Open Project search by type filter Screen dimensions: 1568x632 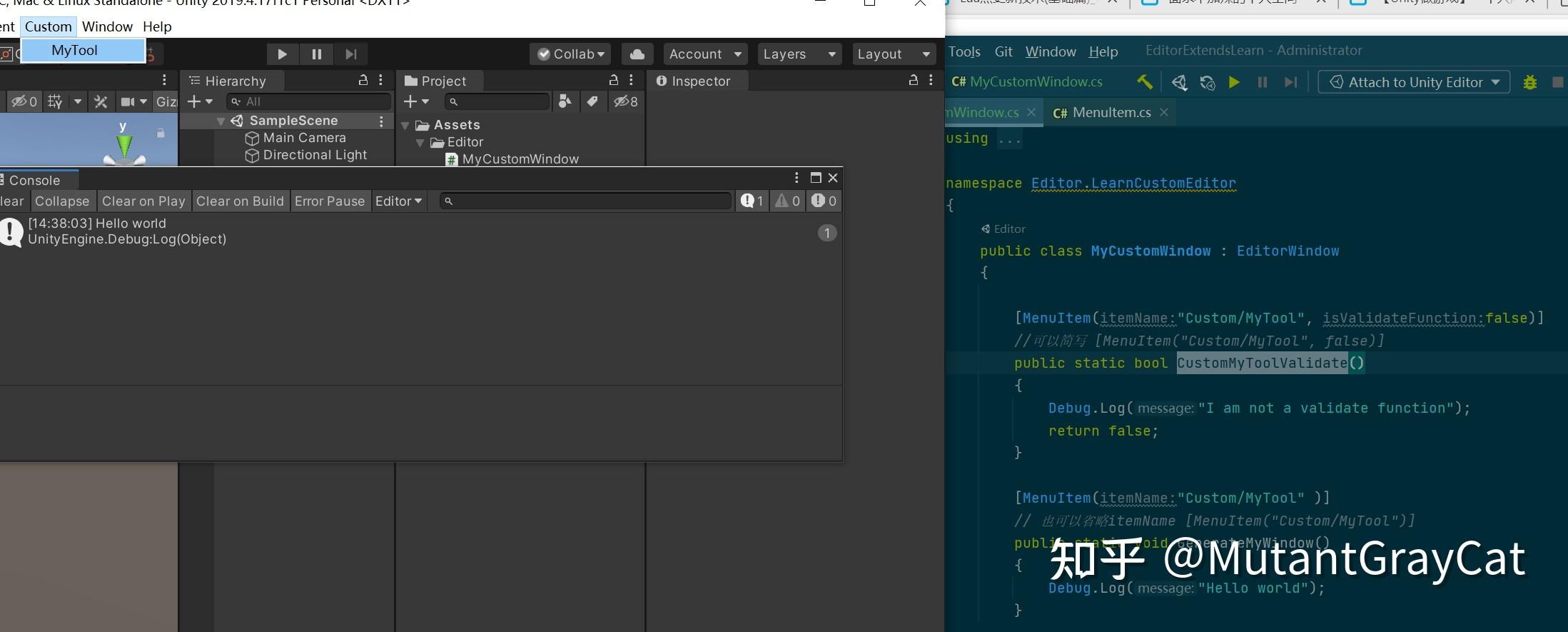point(565,101)
